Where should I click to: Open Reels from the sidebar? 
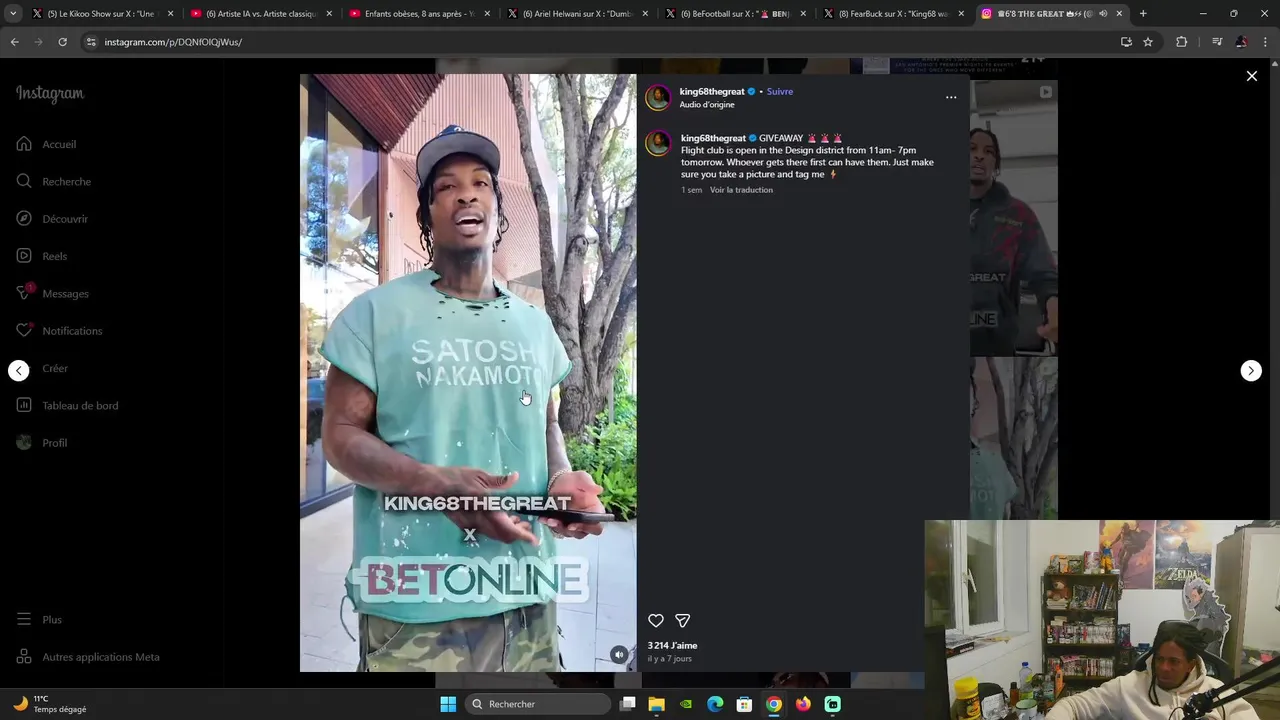42,256
